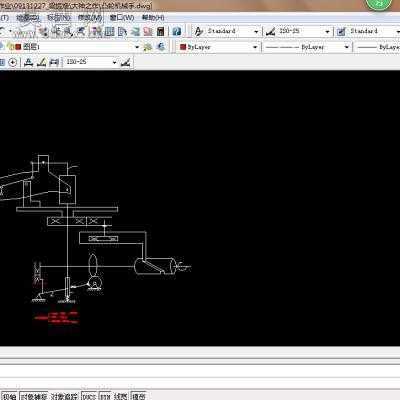Click the Center Mark dimension icon
Viewport: 400px width, 400px height.
point(13,62)
